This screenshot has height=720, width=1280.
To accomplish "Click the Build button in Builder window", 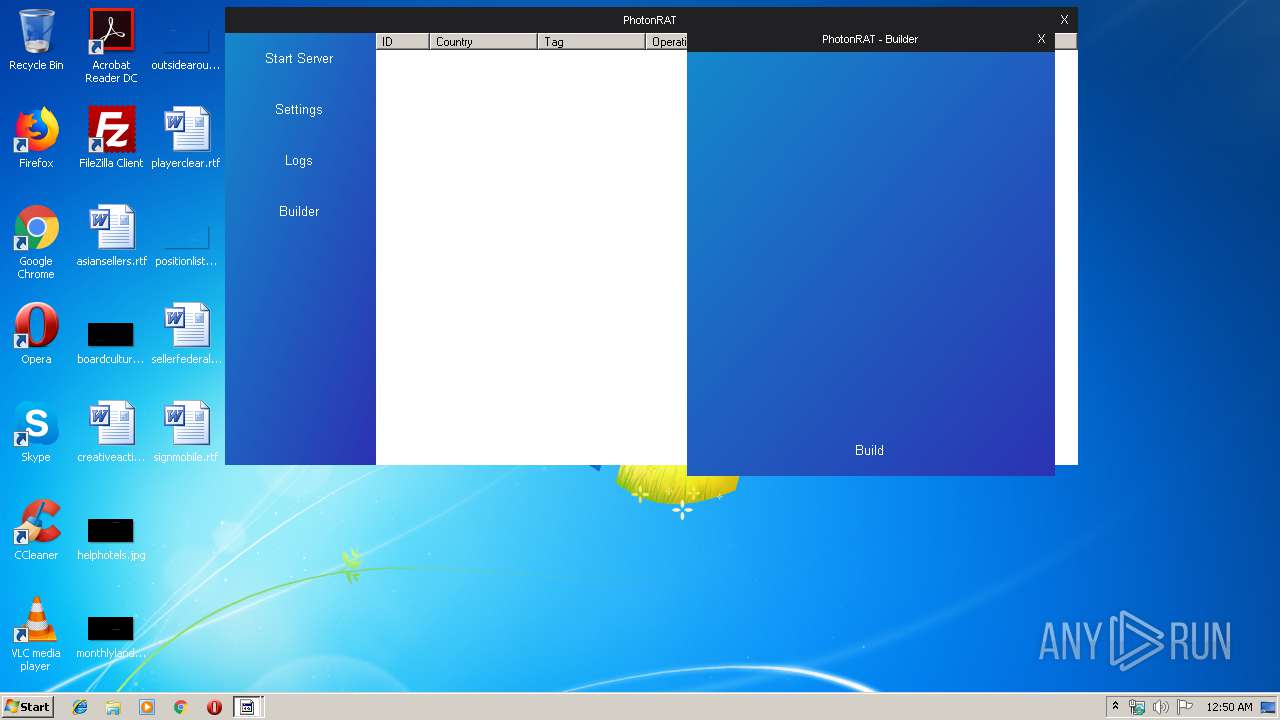I will [x=869, y=450].
